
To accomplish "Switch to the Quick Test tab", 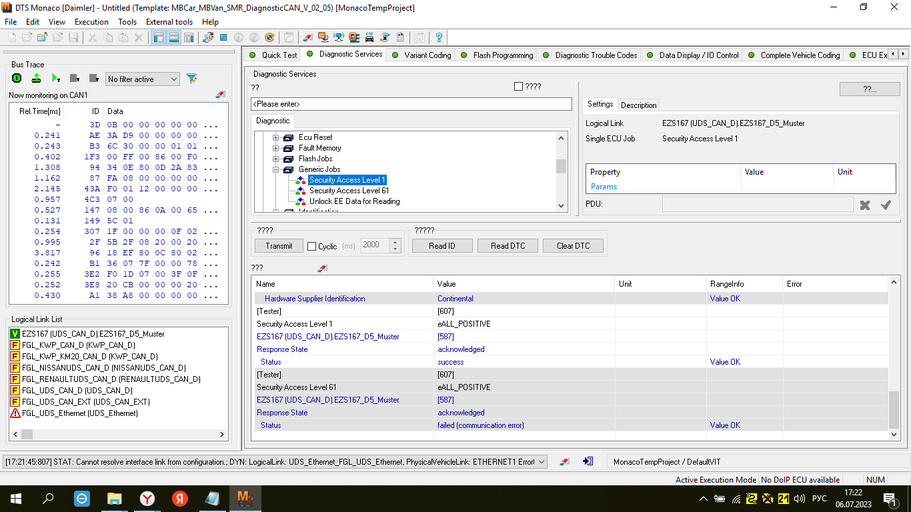I will pos(273,55).
